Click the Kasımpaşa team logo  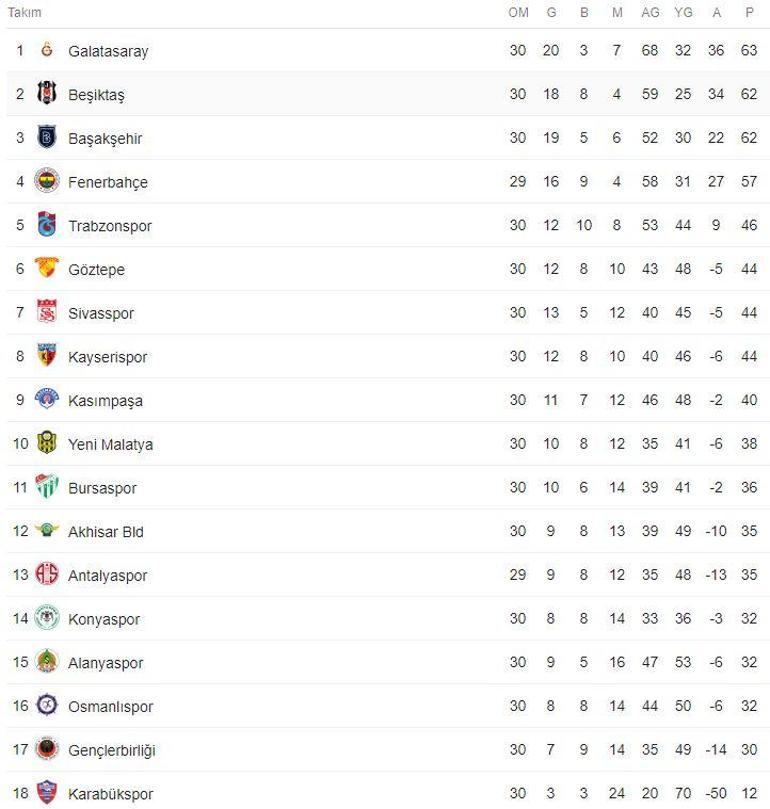tap(47, 399)
